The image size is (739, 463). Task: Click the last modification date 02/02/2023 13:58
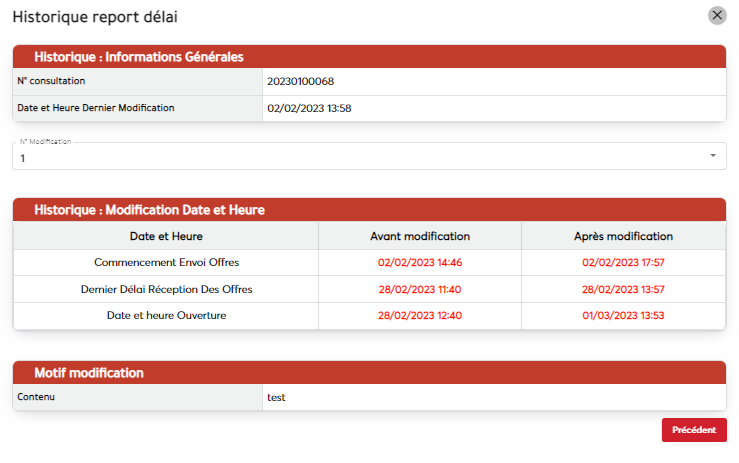[309, 108]
